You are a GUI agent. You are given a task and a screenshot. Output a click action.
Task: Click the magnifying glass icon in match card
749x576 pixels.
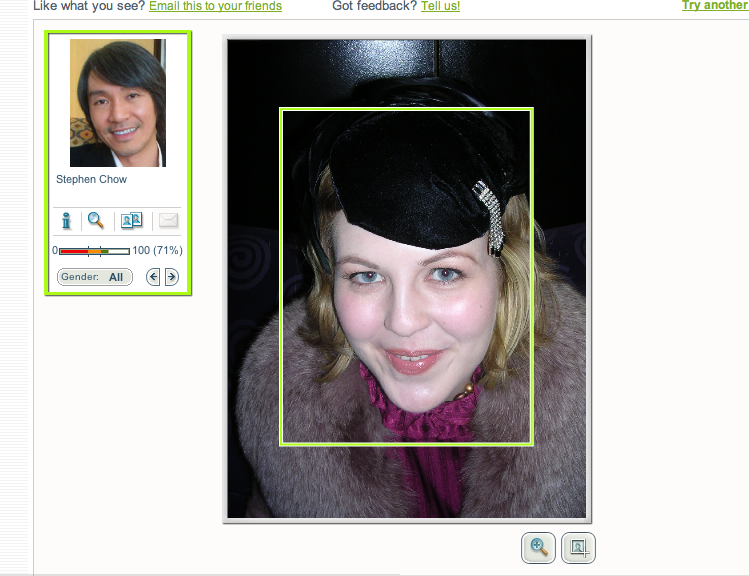tap(96, 221)
